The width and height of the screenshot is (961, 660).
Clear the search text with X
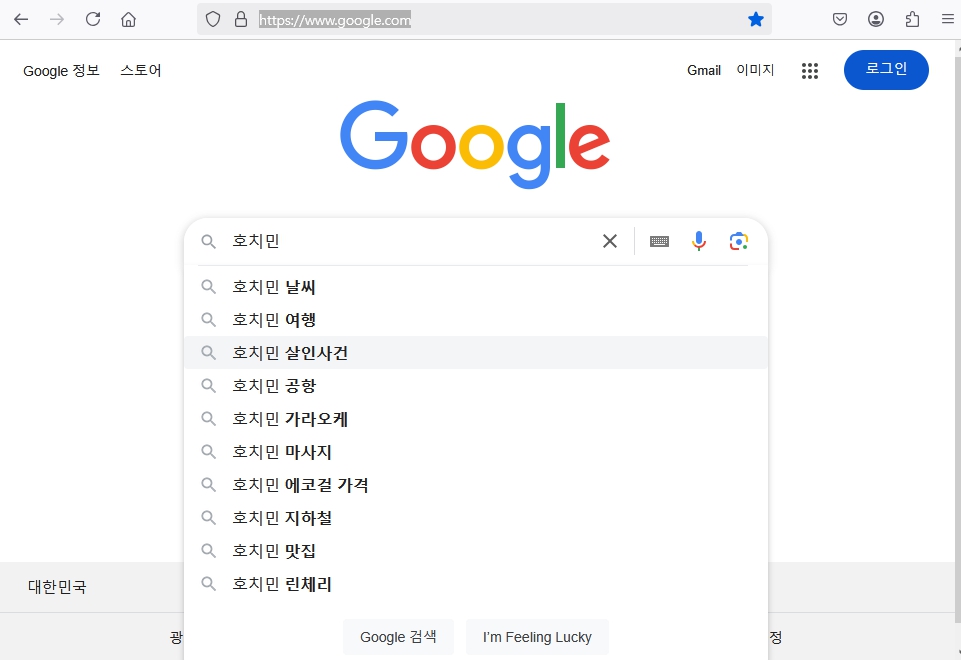[610, 241]
